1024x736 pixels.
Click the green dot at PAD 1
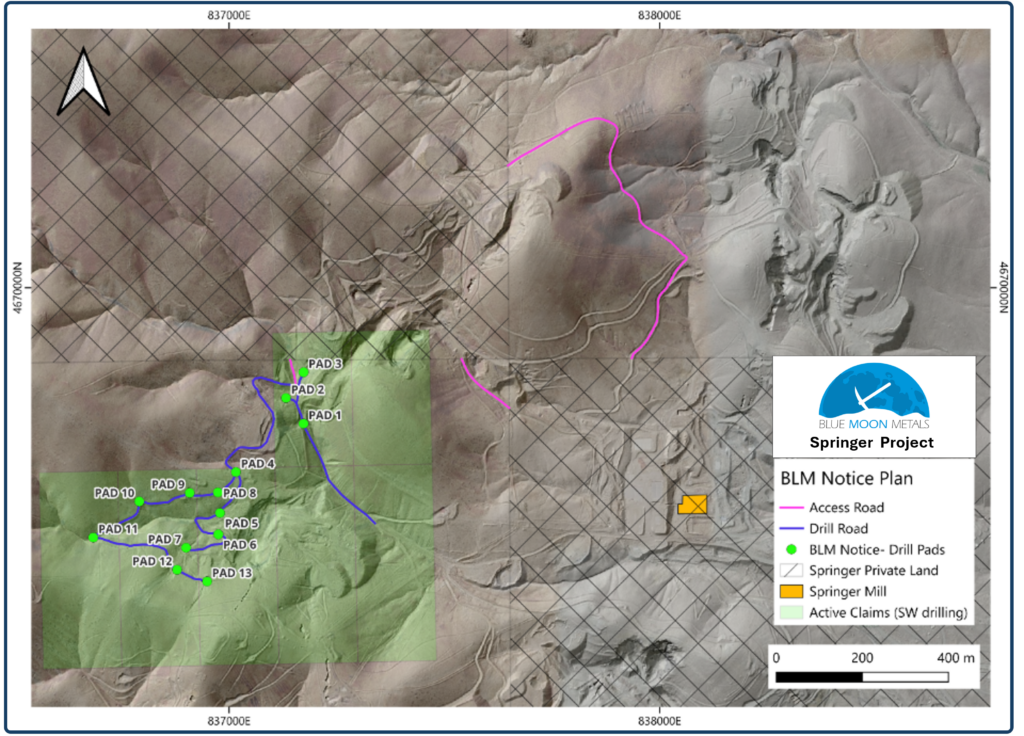(304, 424)
